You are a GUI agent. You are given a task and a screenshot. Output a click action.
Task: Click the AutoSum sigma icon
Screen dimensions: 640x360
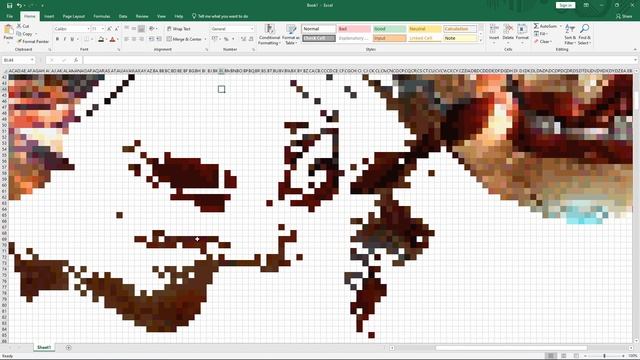pos(536,26)
